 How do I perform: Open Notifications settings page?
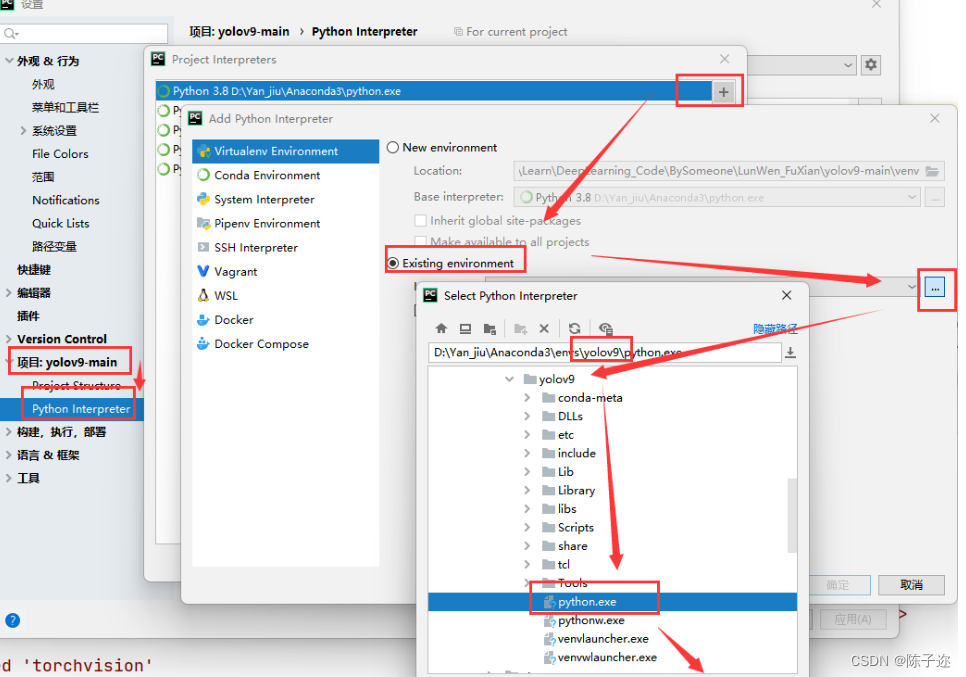pyautogui.click(x=65, y=200)
